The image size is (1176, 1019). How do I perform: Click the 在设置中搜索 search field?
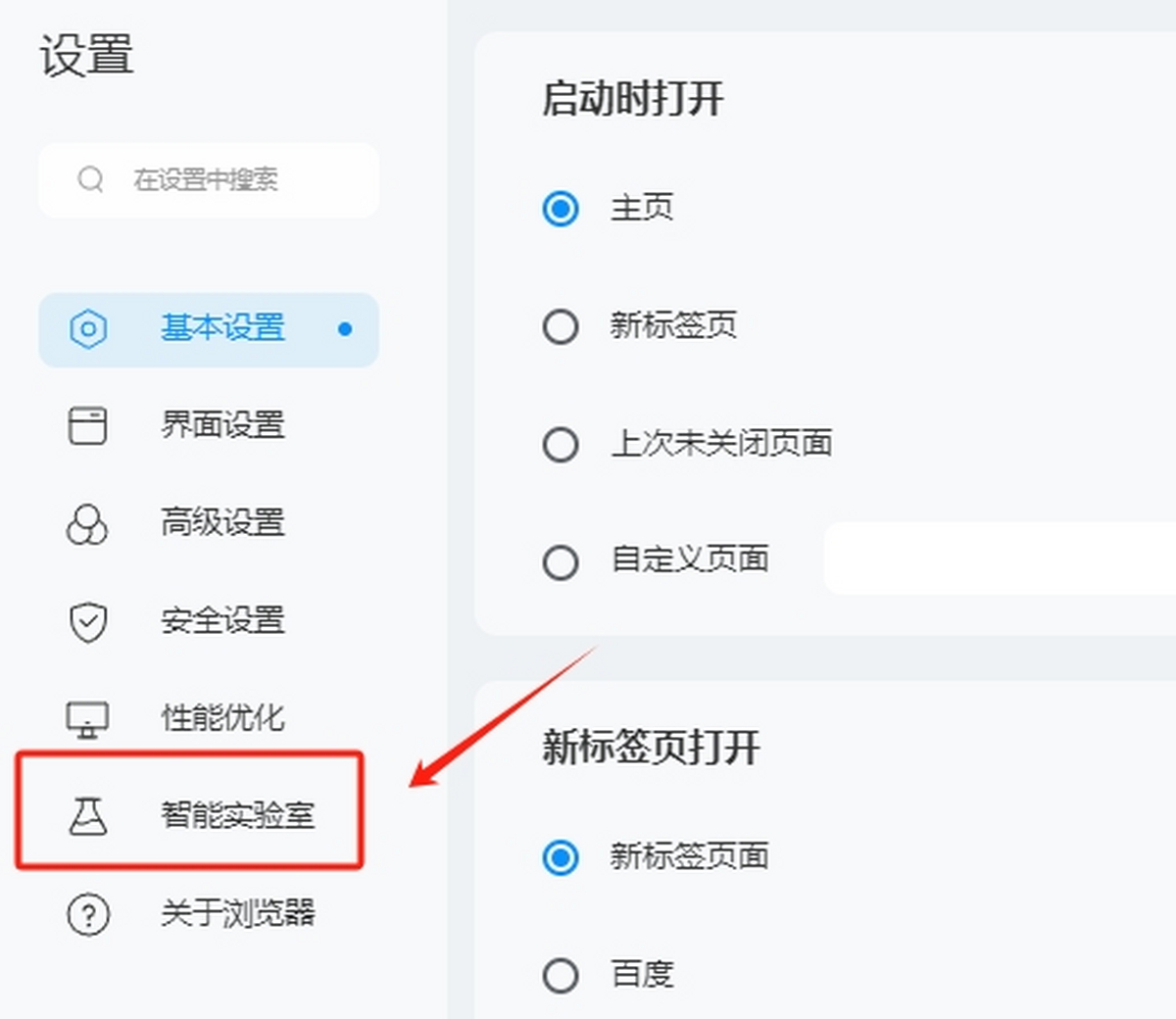point(209,180)
